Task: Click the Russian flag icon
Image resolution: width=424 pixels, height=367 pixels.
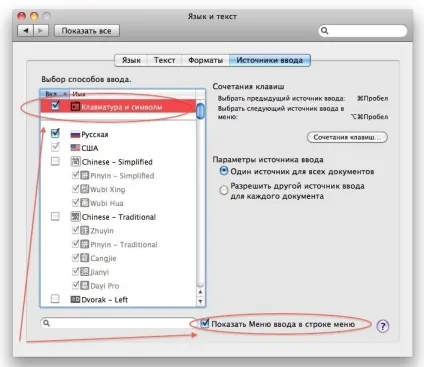Action: (x=75, y=134)
